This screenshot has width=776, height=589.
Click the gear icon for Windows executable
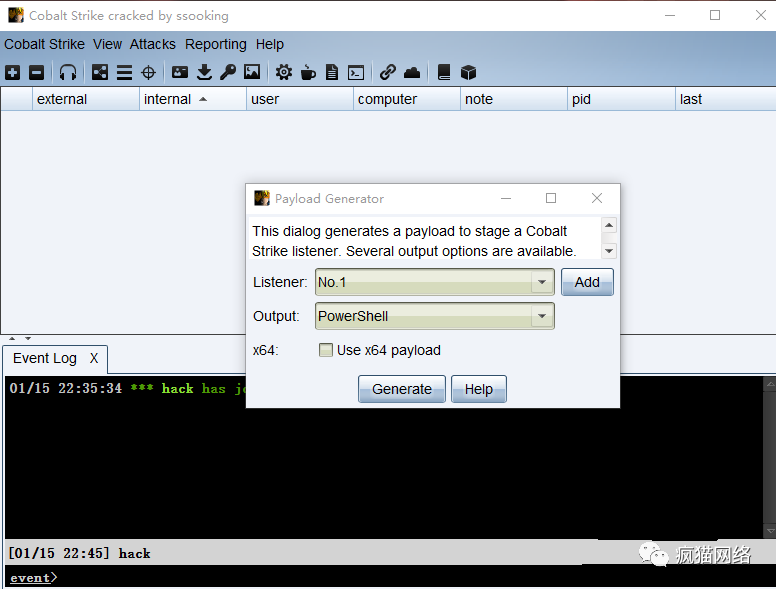click(284, 73)
